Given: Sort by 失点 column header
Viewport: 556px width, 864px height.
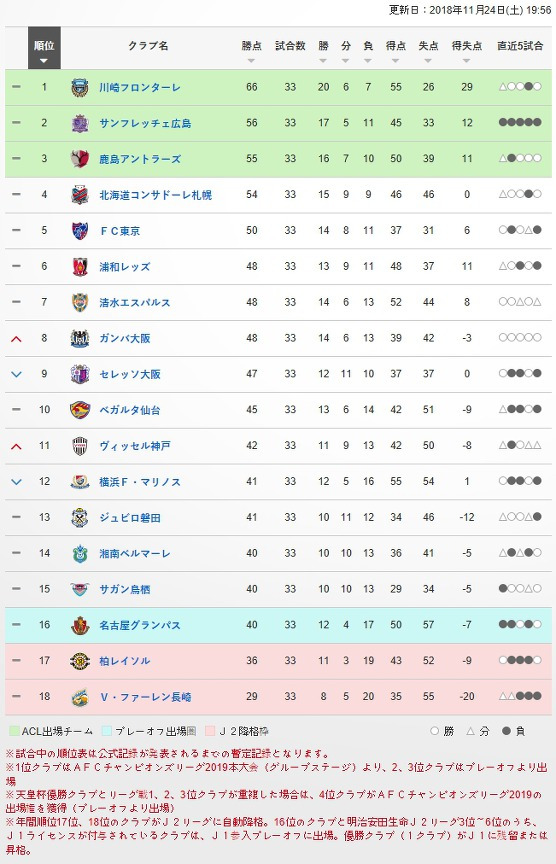Looking at the screenshot, I should coord(428,46).
